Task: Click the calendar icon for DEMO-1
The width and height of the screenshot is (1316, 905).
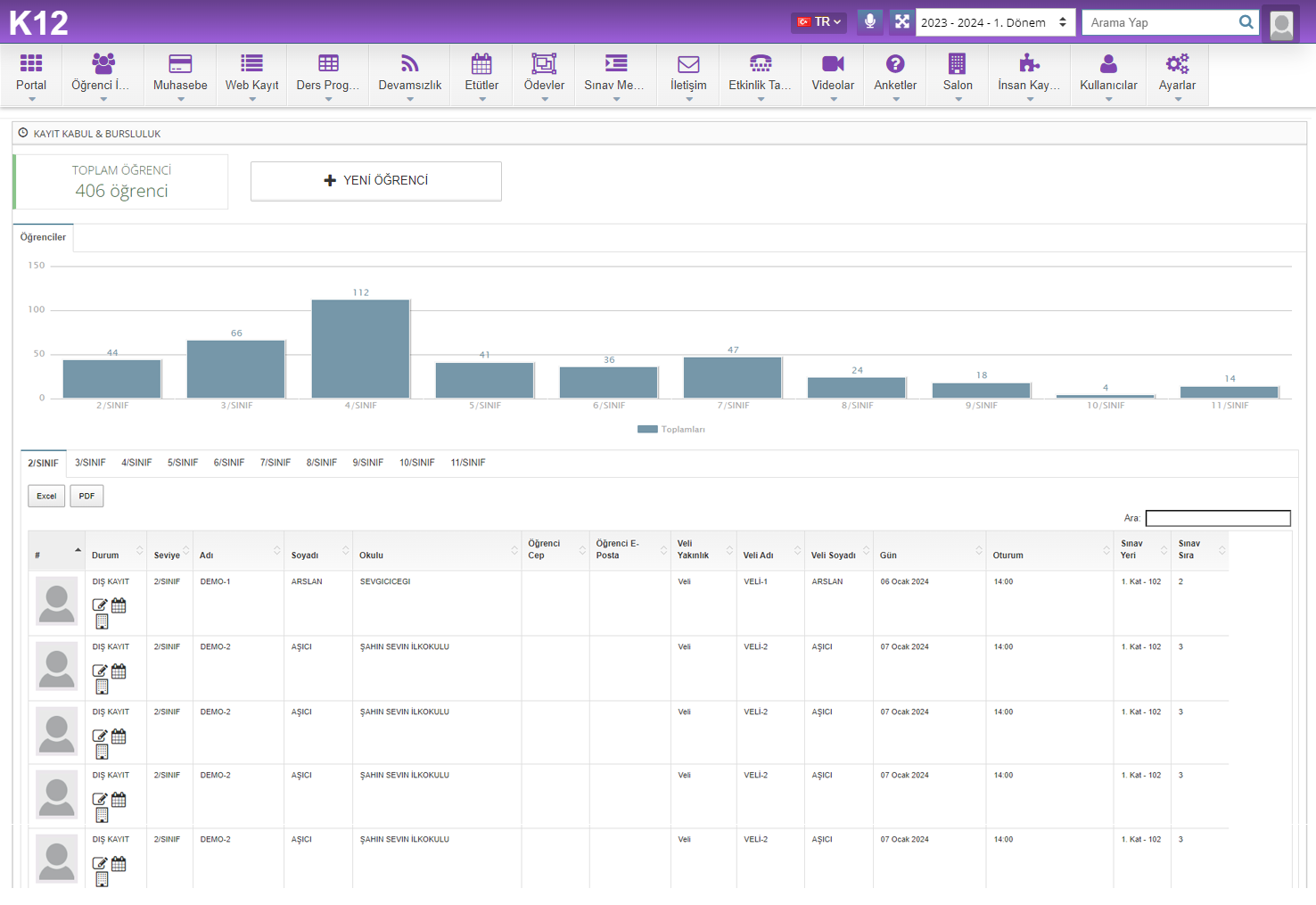Action: point(119,605)
